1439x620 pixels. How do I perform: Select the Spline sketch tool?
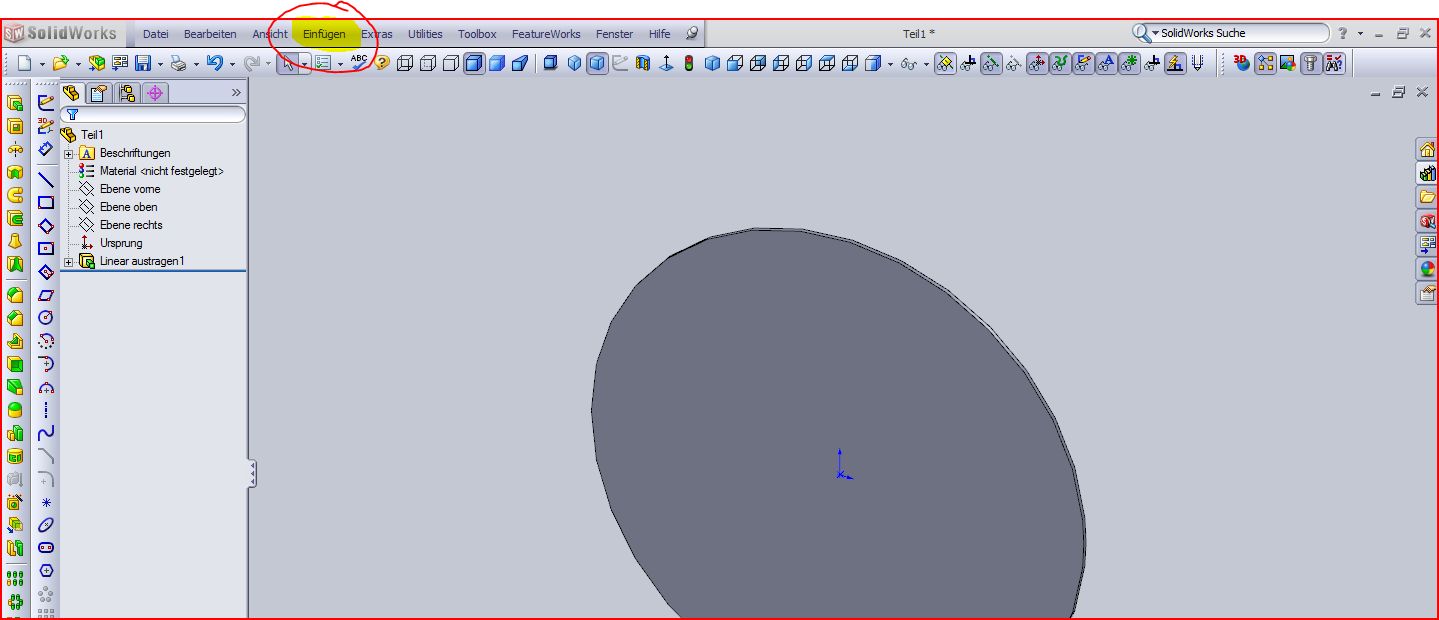pos(46,433)
